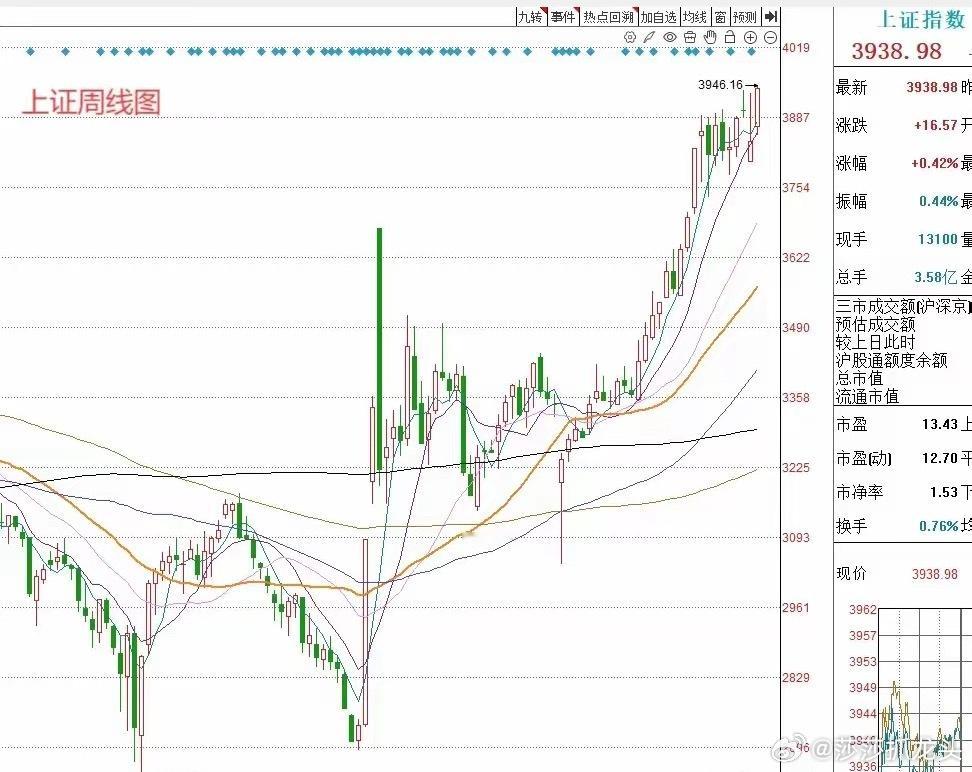This screenshot has height=772, width=972.
Task: Click the 市净率 value 1.53
Action: [x=943, y=492]
